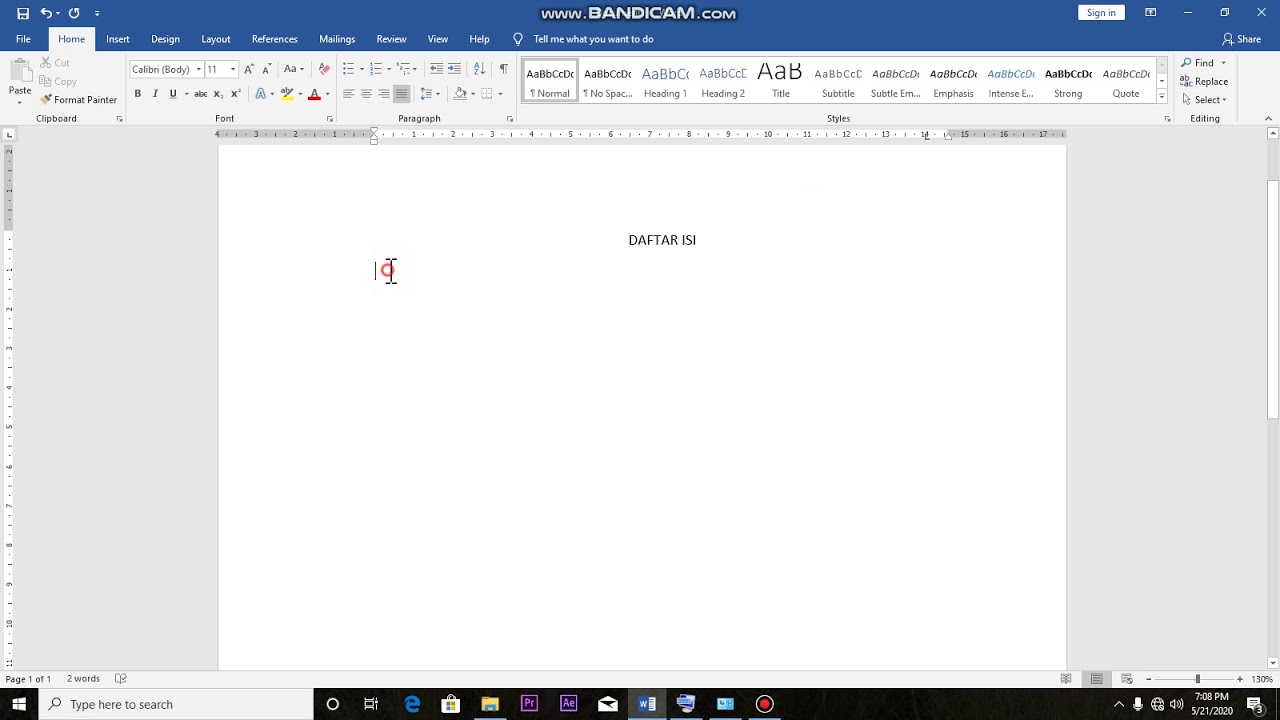This screenshot has width=1280, height=720.
Task: Decrease paragraph indent
Action: 436,69
